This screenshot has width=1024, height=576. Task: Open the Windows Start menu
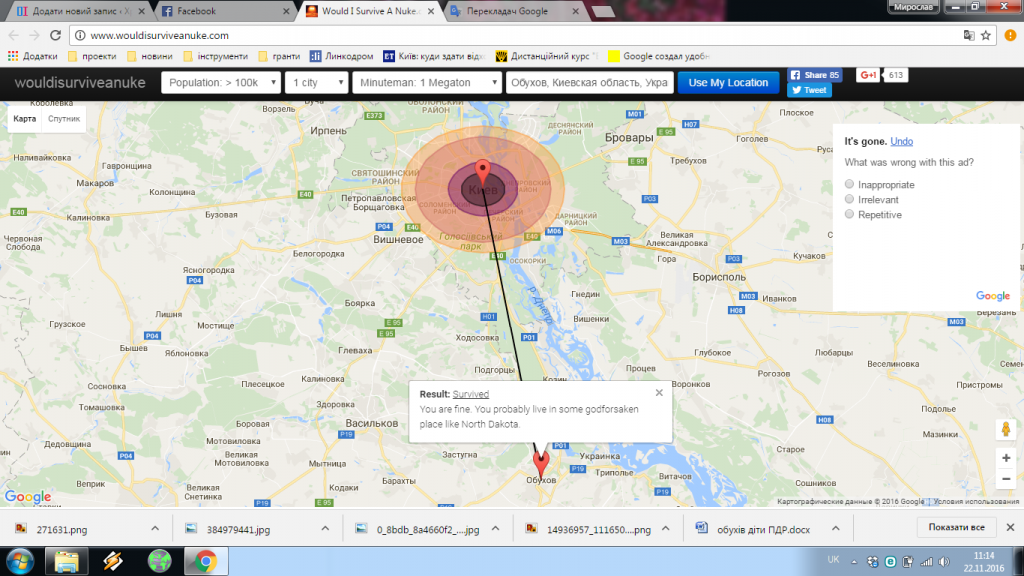(x=20, y=561)
